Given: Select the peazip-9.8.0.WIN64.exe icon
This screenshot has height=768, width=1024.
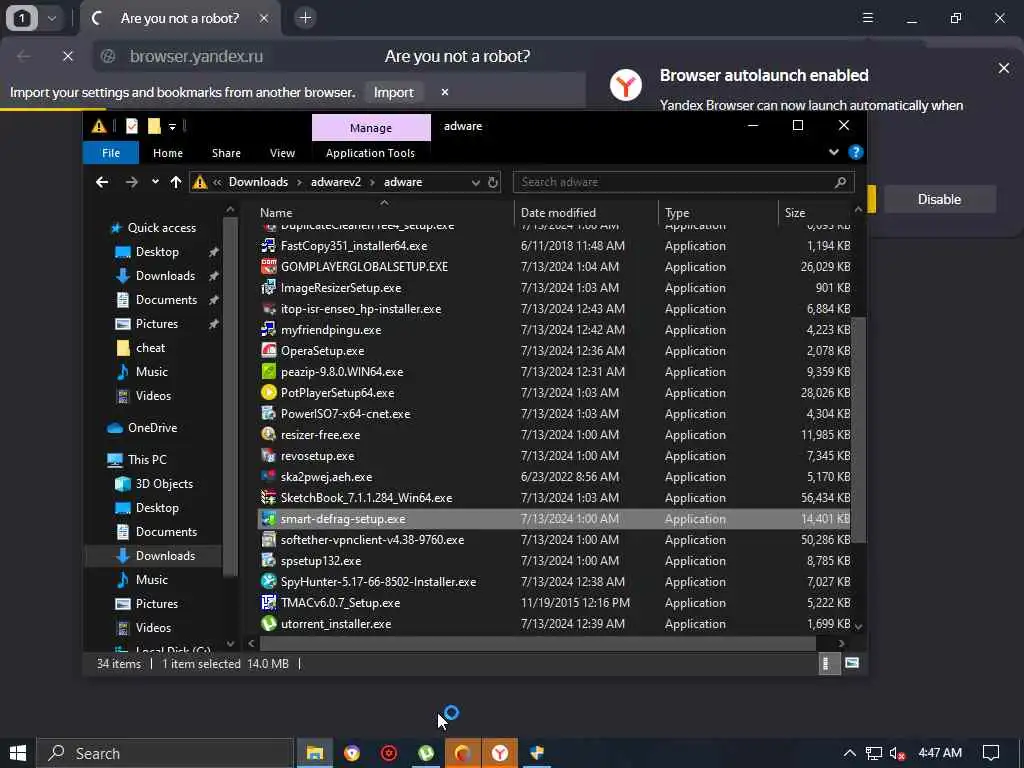Looking at the screenshot, I should [268, 372].
